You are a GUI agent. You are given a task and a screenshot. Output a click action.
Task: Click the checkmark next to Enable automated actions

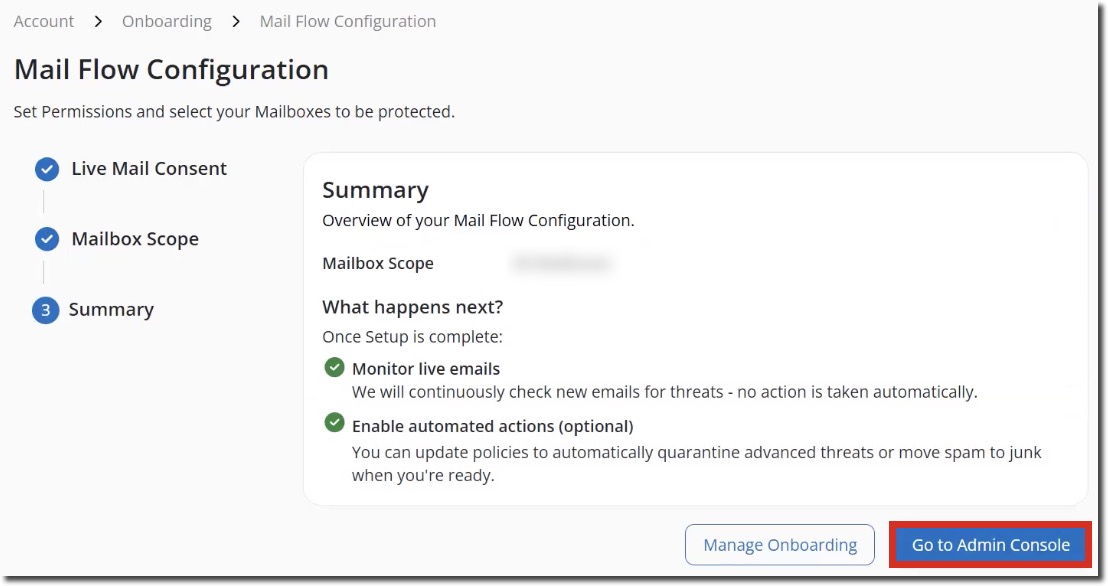[334, 424]
